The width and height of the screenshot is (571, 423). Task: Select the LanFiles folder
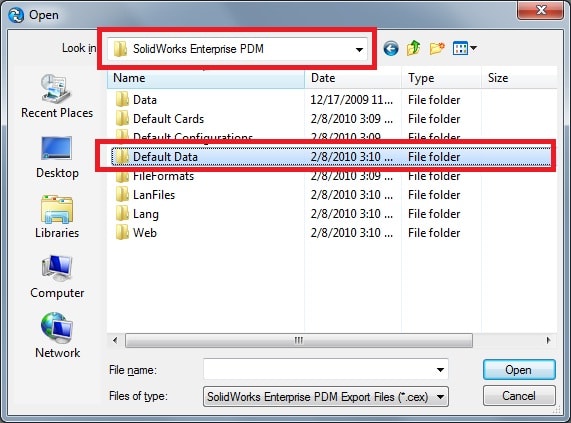click(x=154, y=195)
